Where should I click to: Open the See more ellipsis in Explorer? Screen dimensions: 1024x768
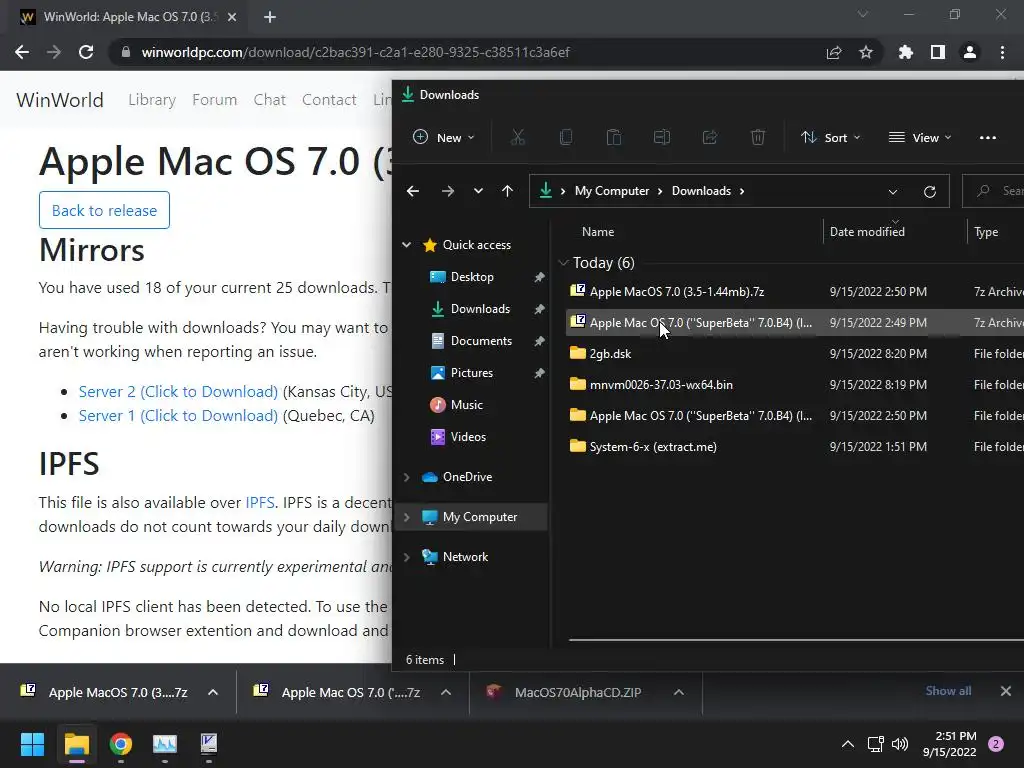coord(987,137)
